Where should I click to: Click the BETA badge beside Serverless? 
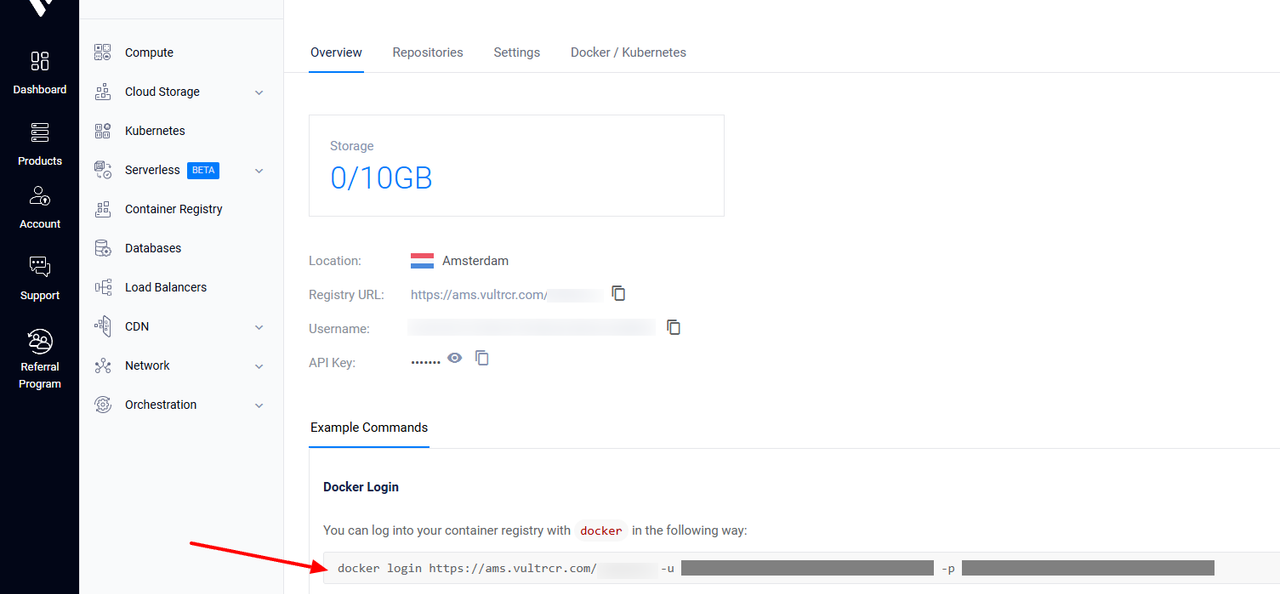point(203,170)
